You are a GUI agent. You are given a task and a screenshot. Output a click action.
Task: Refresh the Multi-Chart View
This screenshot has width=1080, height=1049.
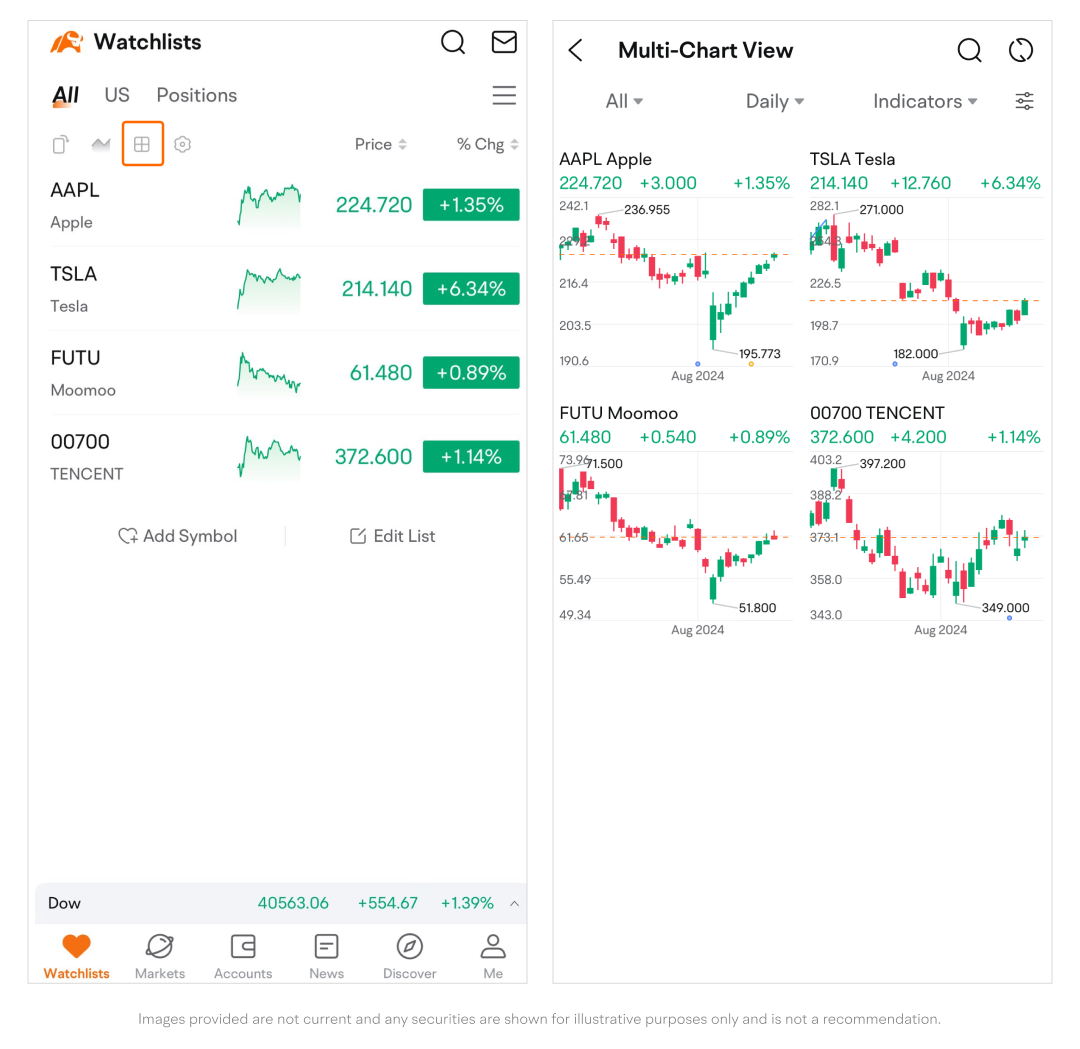(x=1021, y=50)
